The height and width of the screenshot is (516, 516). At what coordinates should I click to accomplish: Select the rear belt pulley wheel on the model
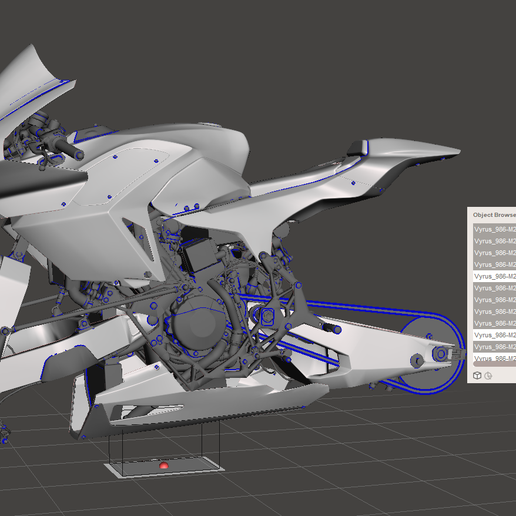(x=430, y=354)
